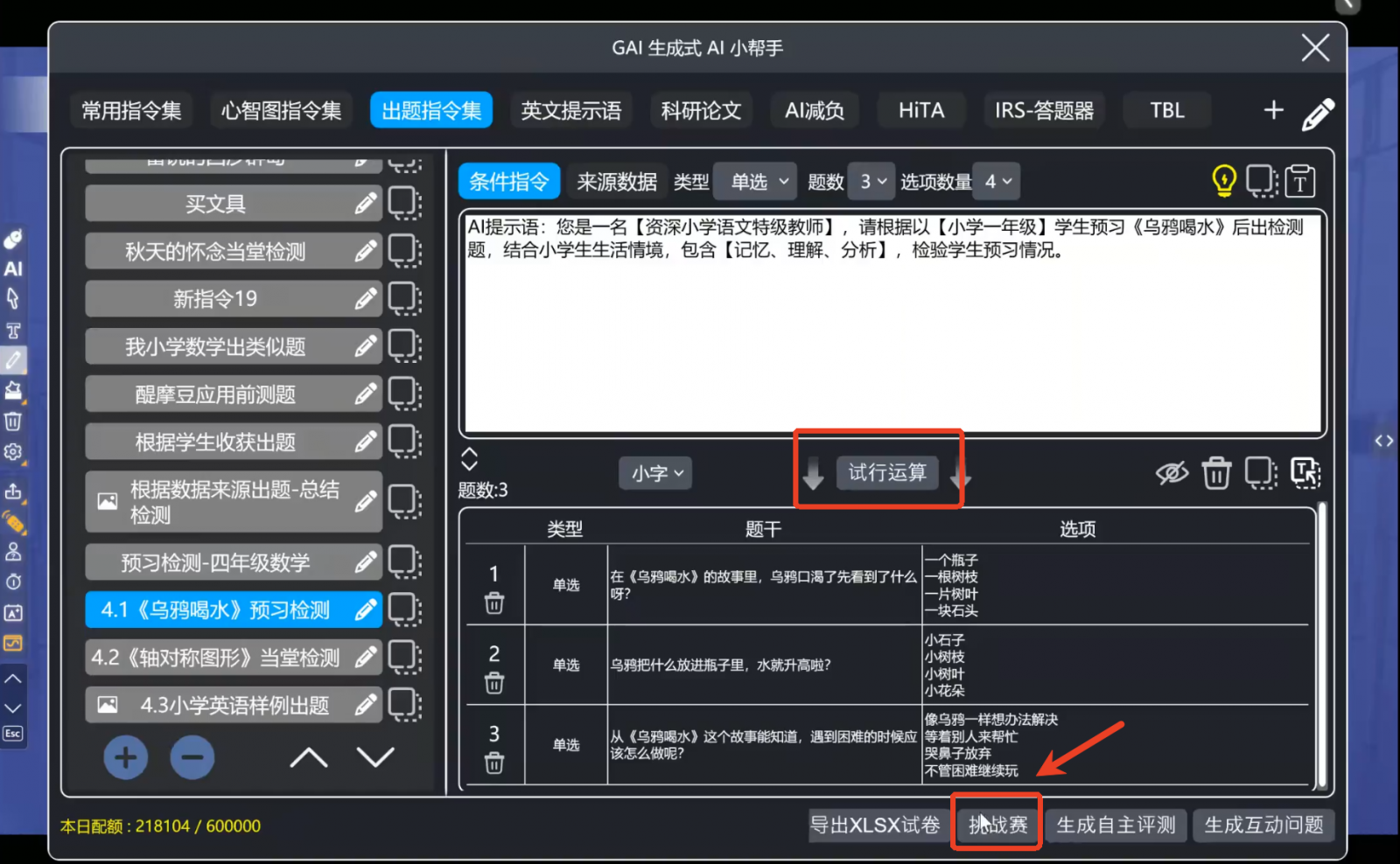
Task: Click inside the AI提示语 prompt text area
Action: pyautogui.click(x=892, y=341)
